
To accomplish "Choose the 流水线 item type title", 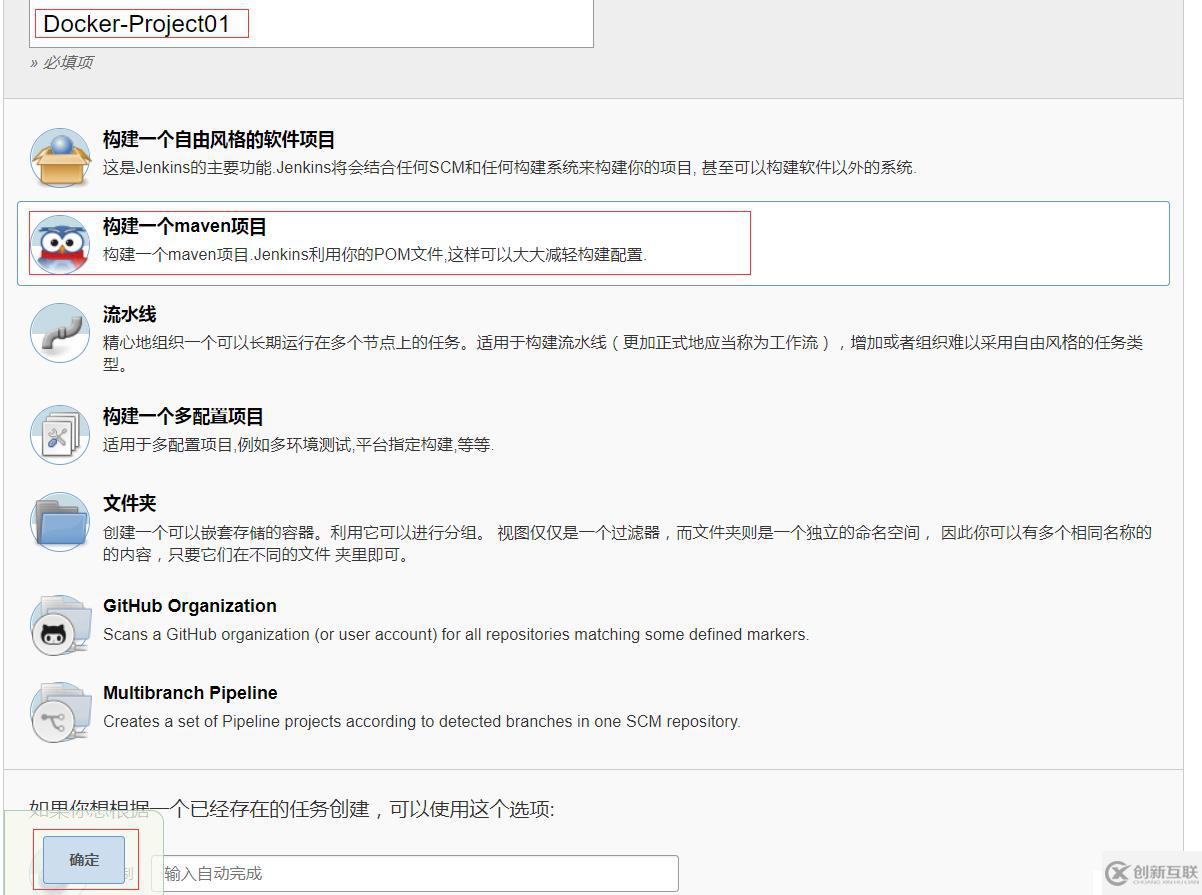I will click(x=130, y=314).
